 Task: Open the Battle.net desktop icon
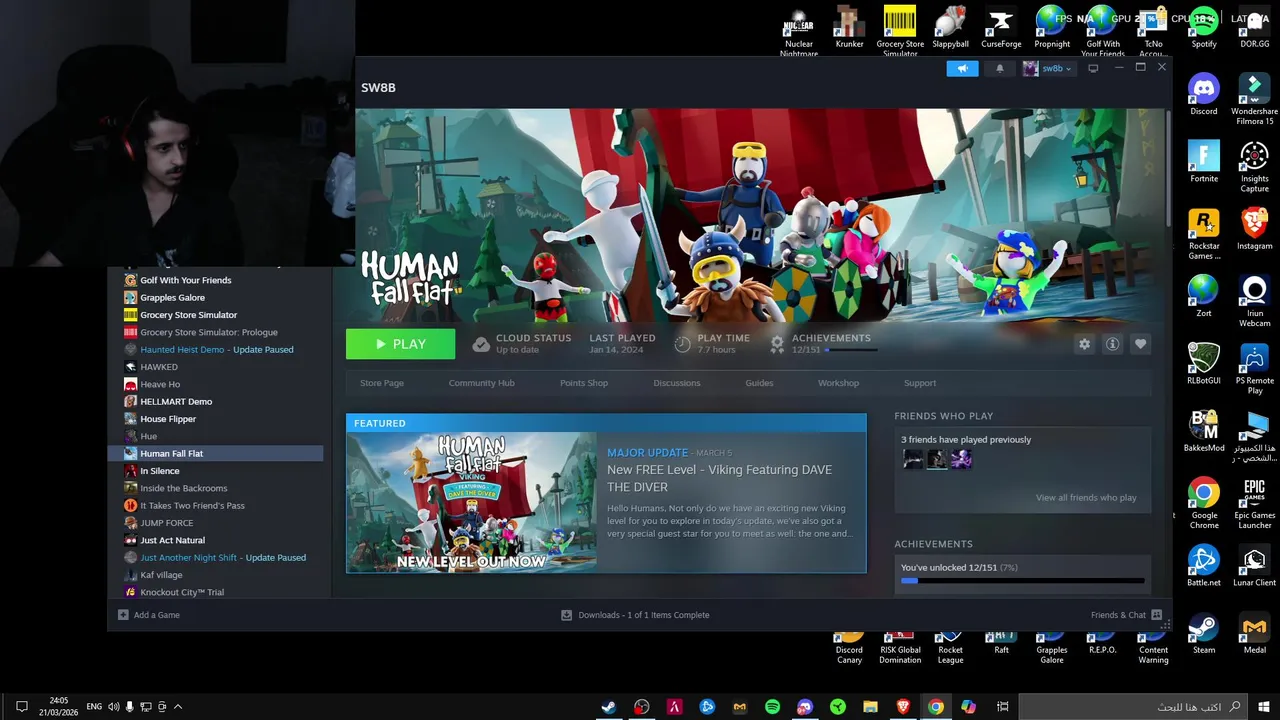pos(1204,566)
